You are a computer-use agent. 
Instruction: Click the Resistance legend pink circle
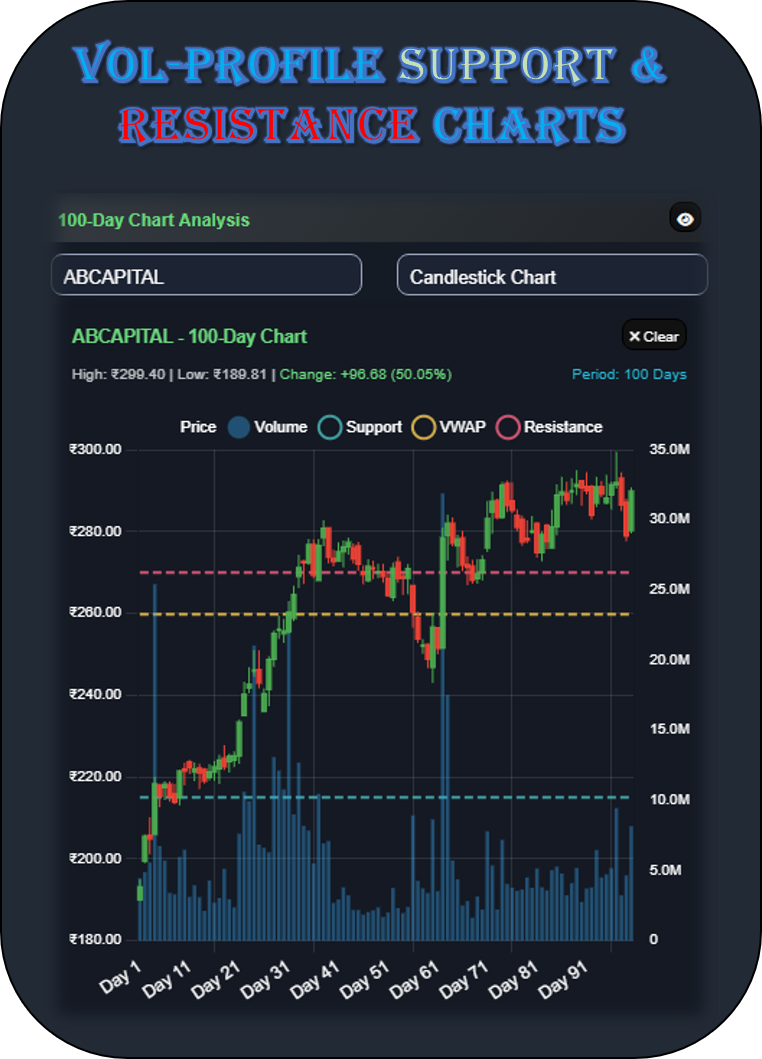[x=509, y=427]
